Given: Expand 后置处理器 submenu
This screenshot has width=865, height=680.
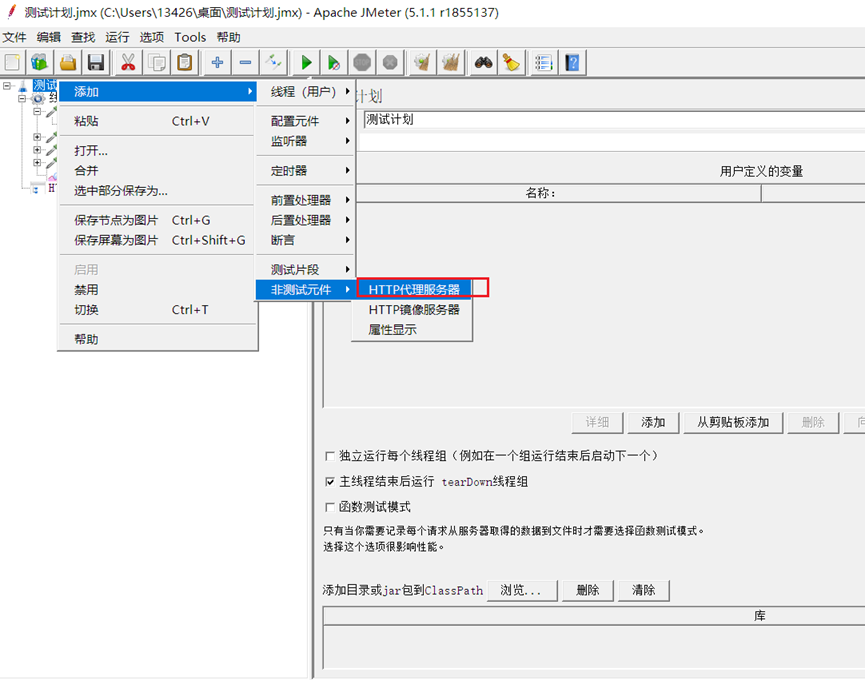Looking at the screenshot, I should pyautogui.click(x=306, y=220).
